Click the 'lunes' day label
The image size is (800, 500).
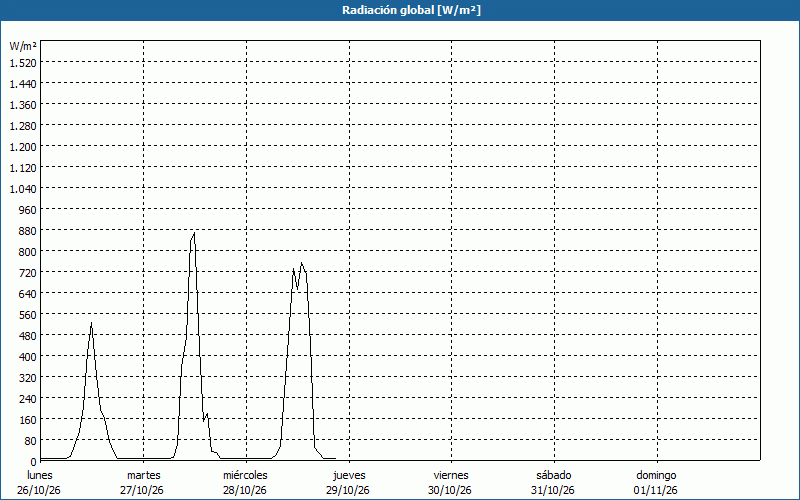pos(40,475)
